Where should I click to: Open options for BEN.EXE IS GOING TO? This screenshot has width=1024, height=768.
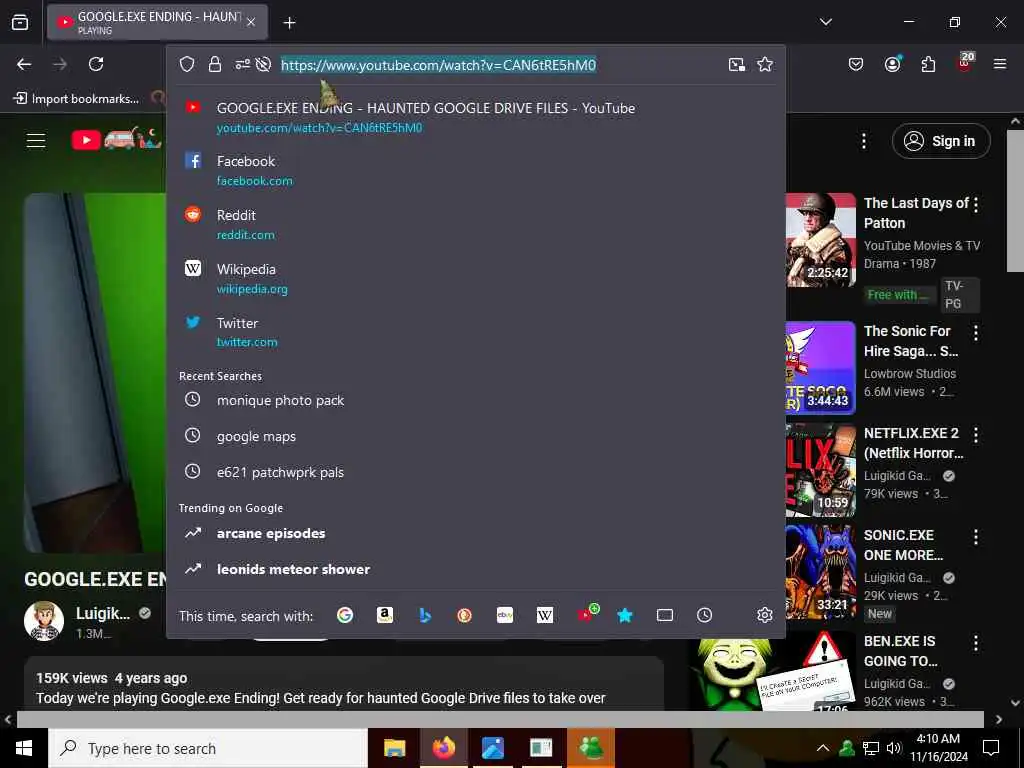coord(976,643)
